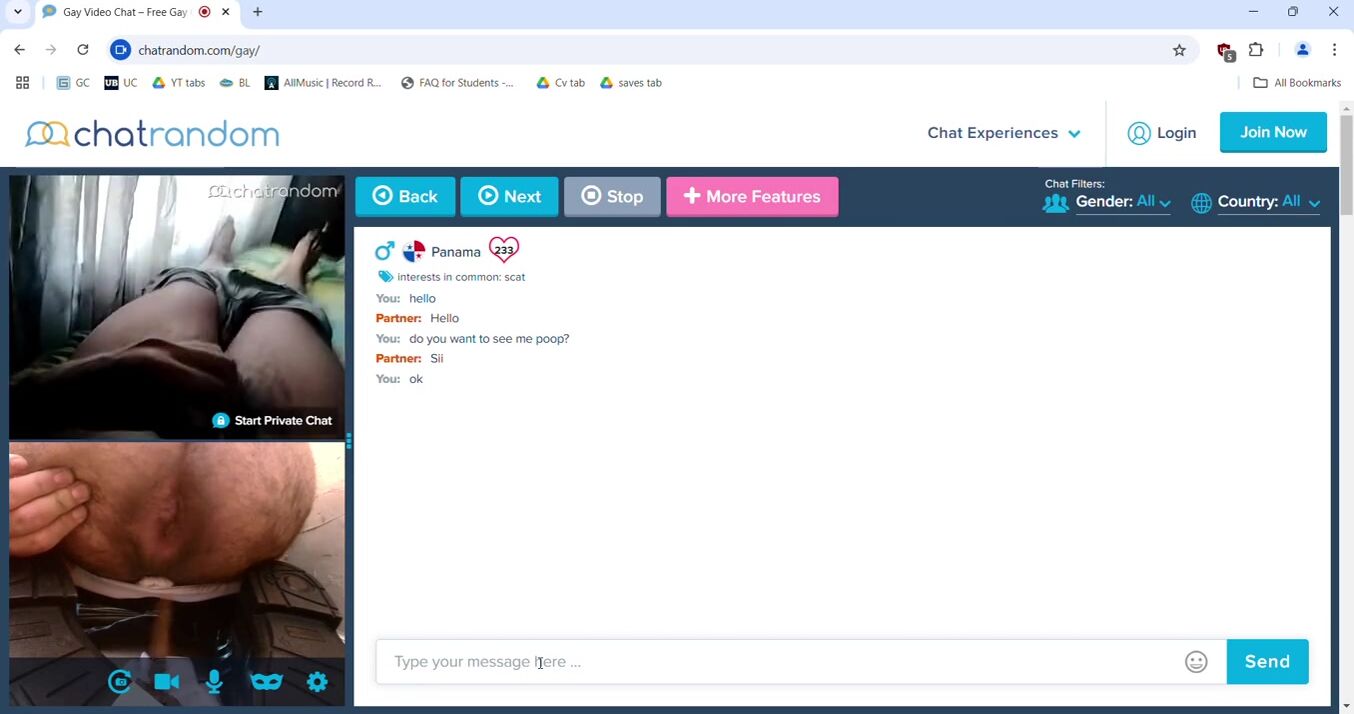1354x714 pixels.
Task: Open the video settings gear
Action: pos(317,682)
